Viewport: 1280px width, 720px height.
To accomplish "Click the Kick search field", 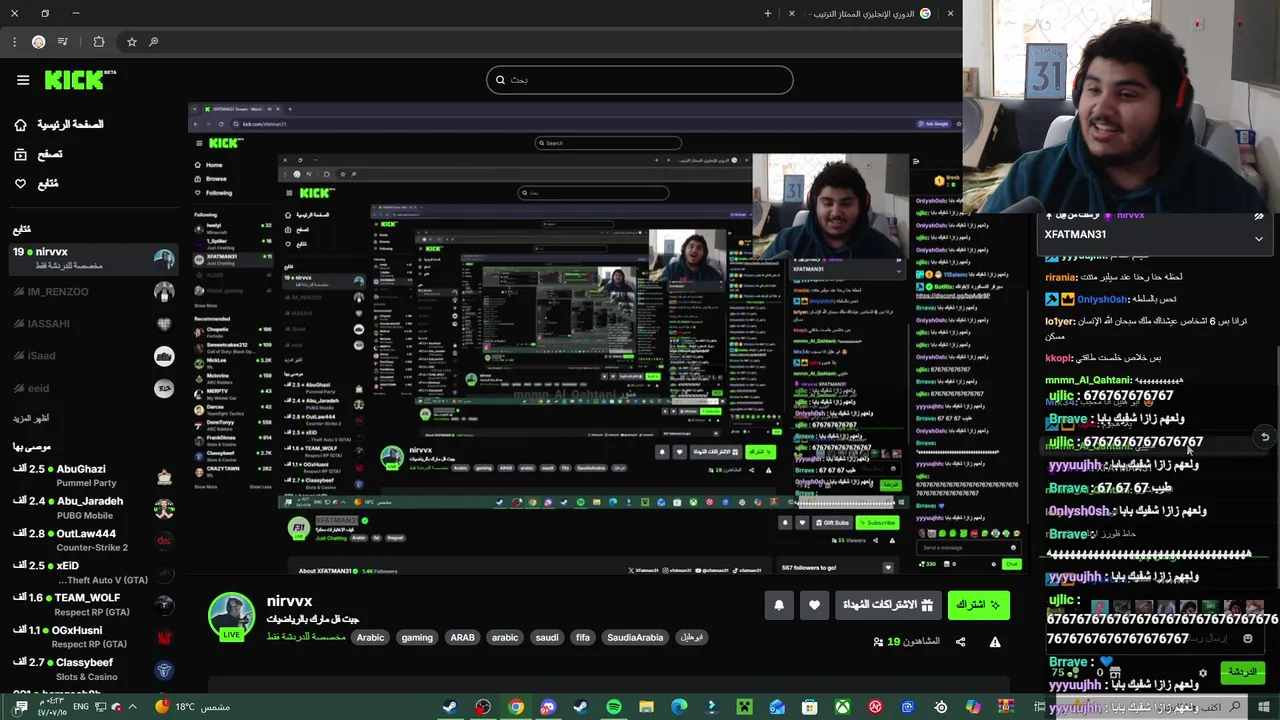I will [640, 80].
